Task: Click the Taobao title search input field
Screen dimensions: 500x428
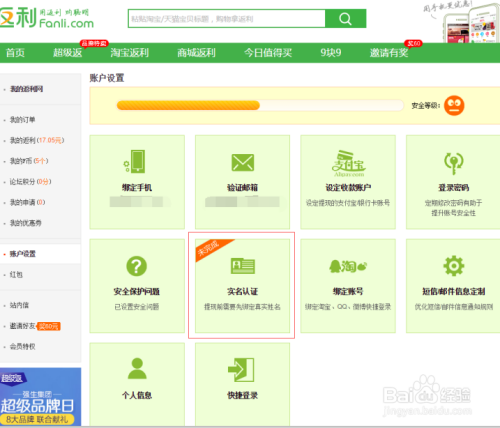Action: [227, 18]
